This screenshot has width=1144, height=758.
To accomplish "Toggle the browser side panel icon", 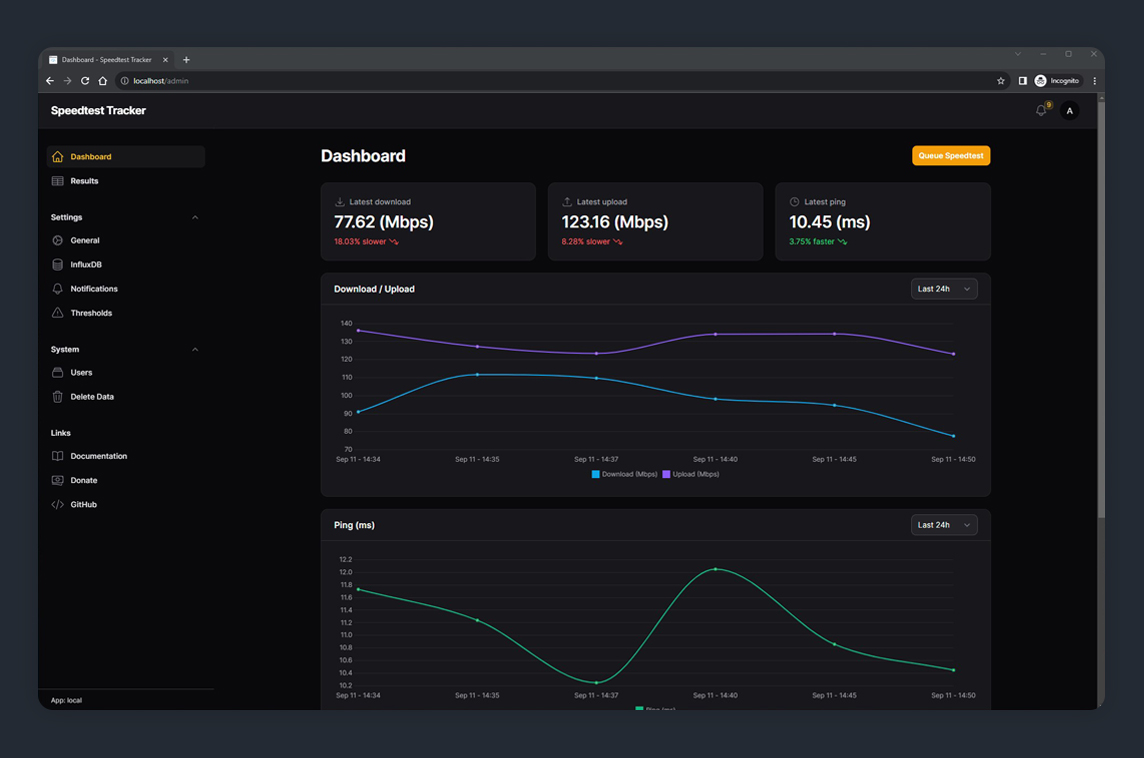I will point(1023,81).
